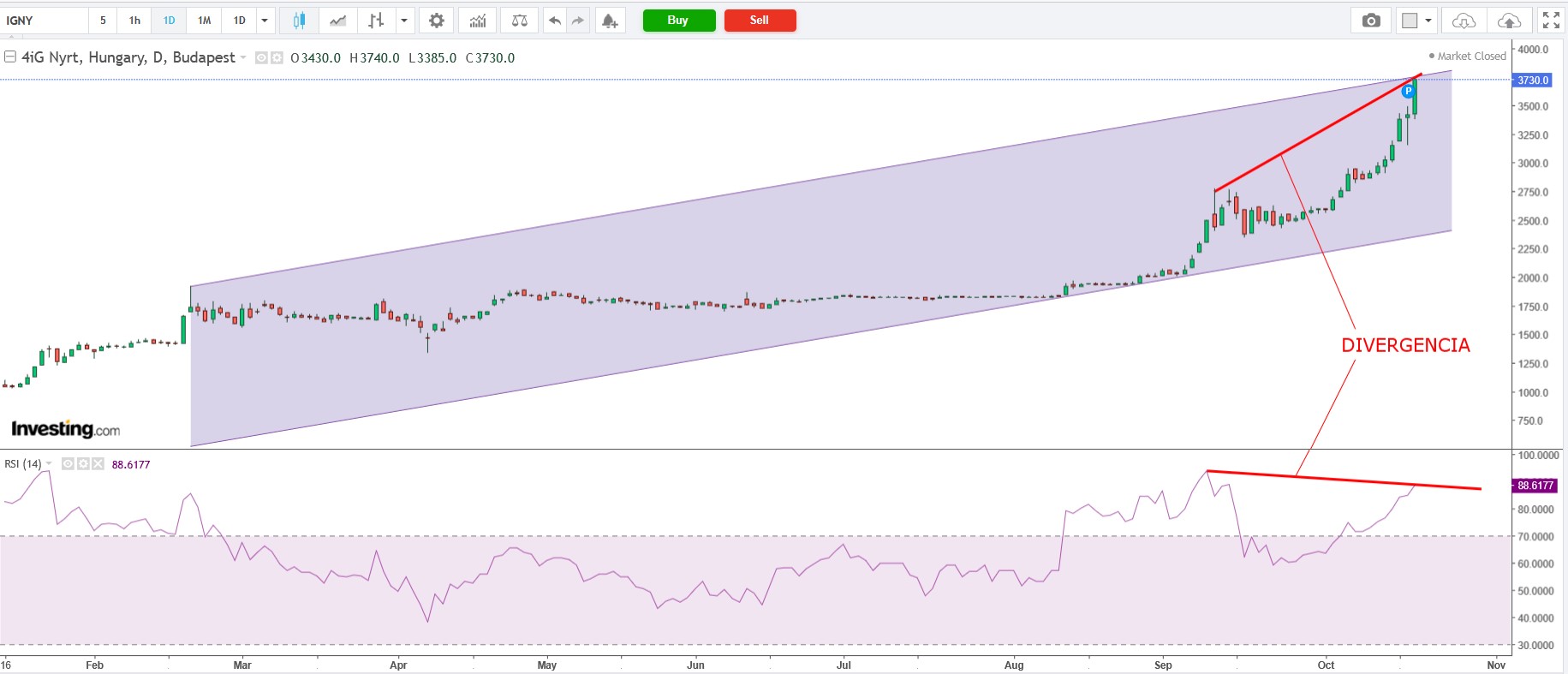Collapse legend using box beside 4iG Nyrt
The width and height of the screenshot is (1568, 674).
coord(10,57)
